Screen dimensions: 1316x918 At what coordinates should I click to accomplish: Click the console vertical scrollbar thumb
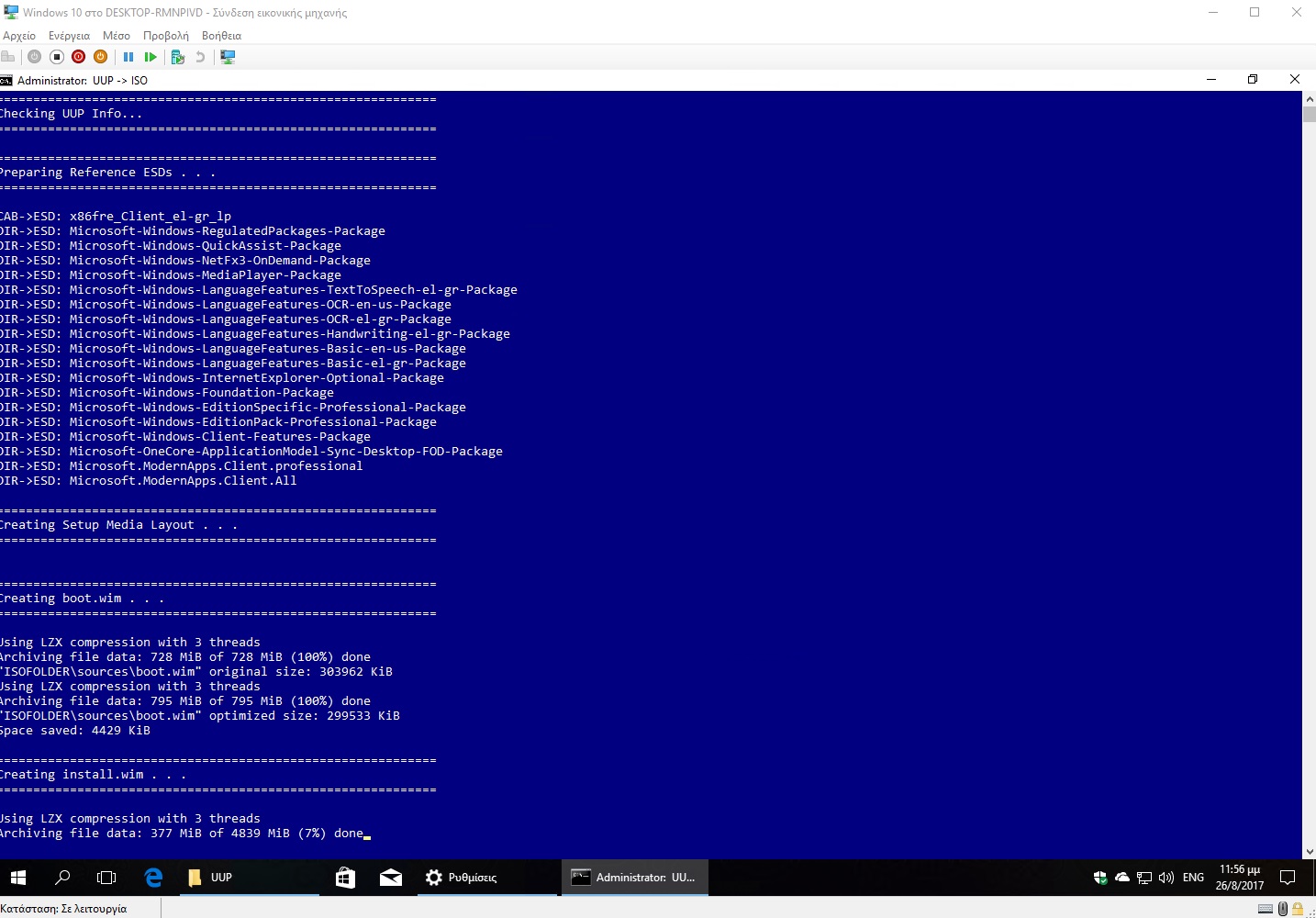point(1310,115)
